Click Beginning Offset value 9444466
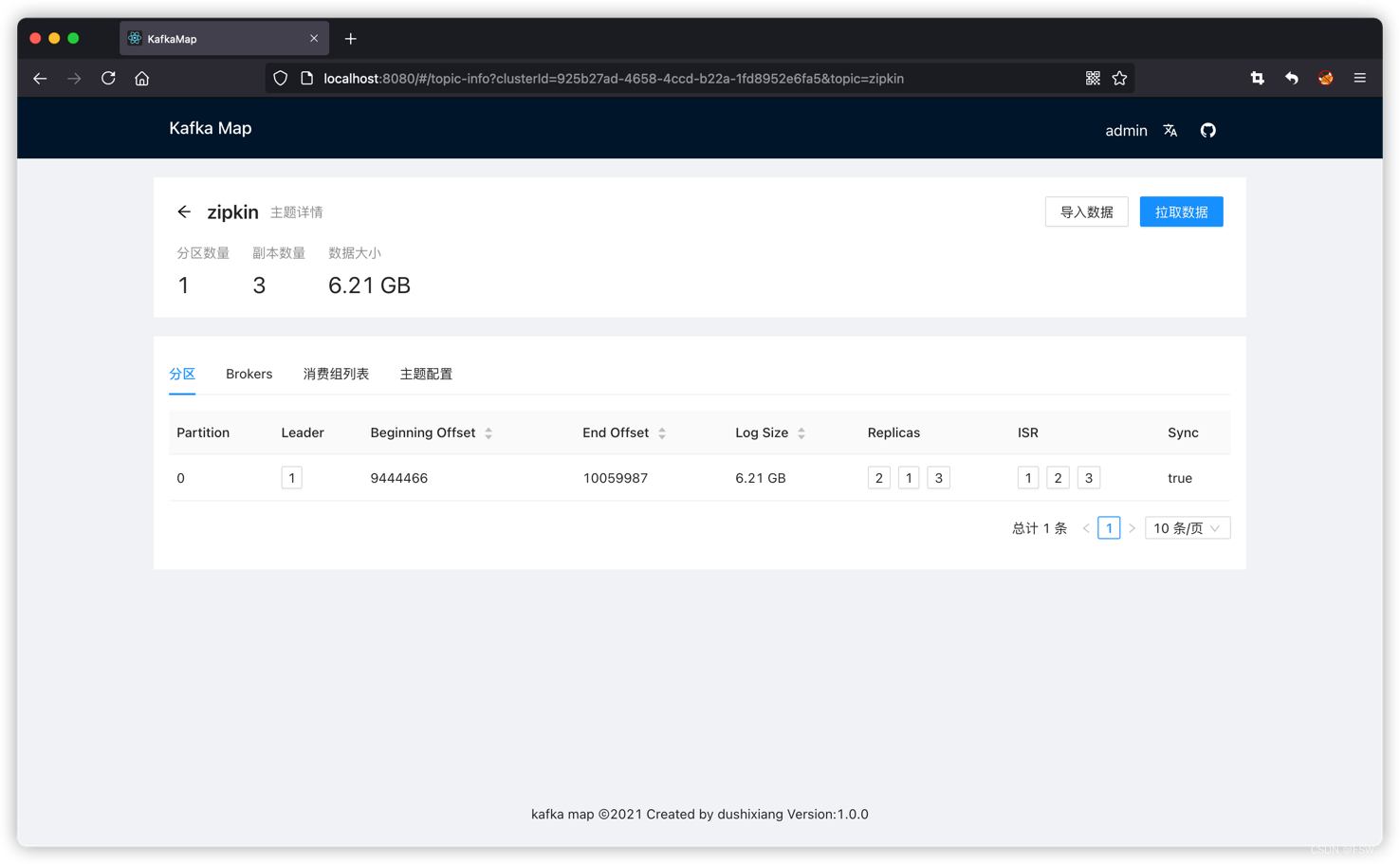1400x864 pixels. click(x=399, y=478)
